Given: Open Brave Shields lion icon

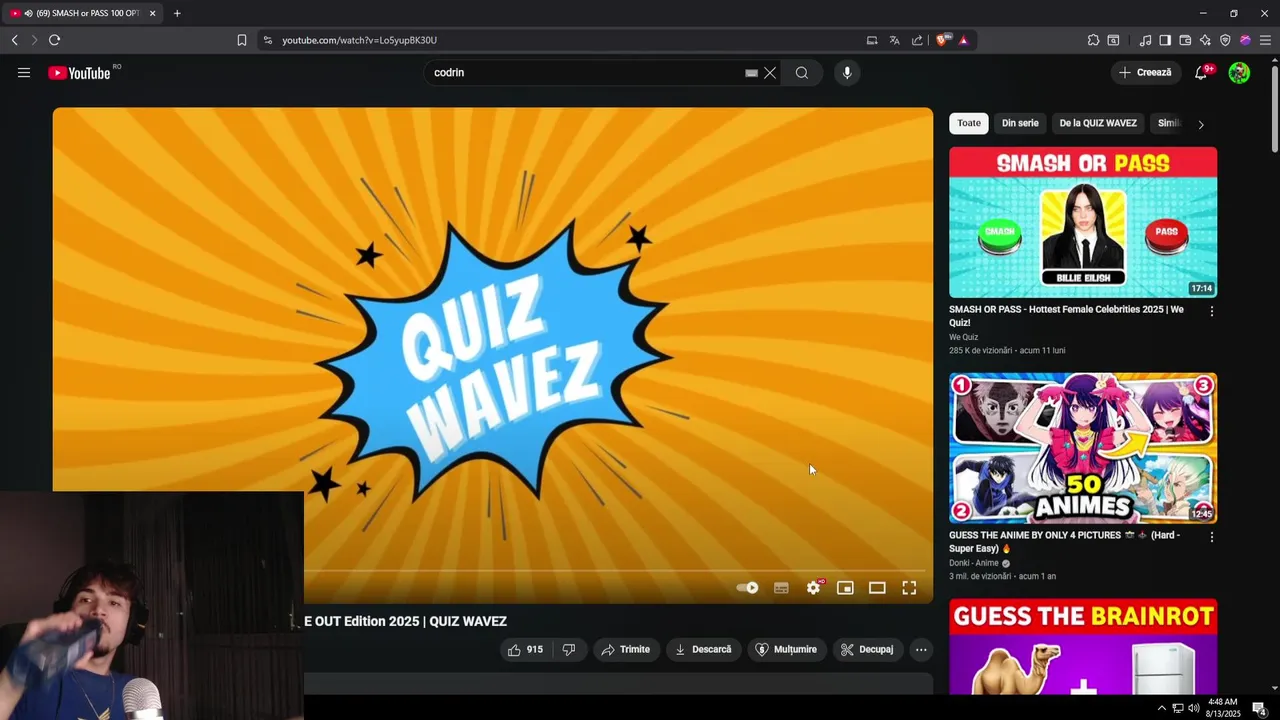Looking at the screenshot, I should pos(942,40).
